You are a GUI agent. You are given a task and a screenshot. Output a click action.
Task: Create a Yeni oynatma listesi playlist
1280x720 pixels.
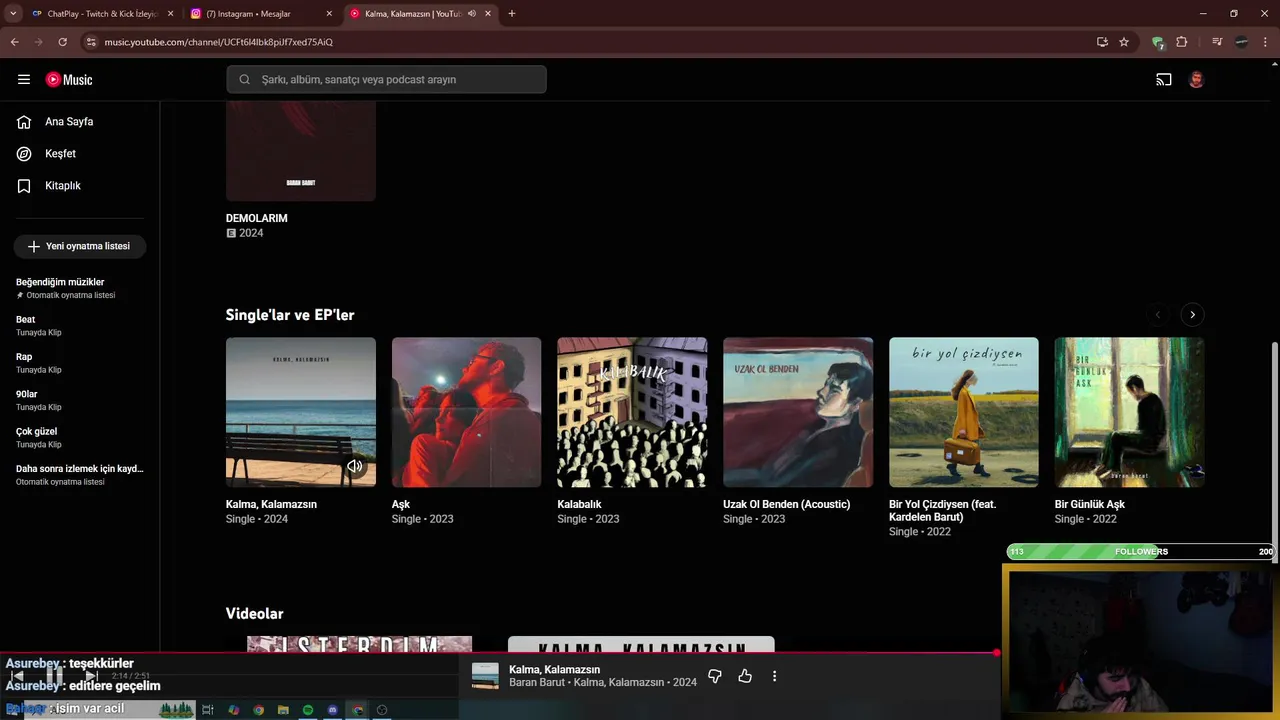(x=80, y=246)
